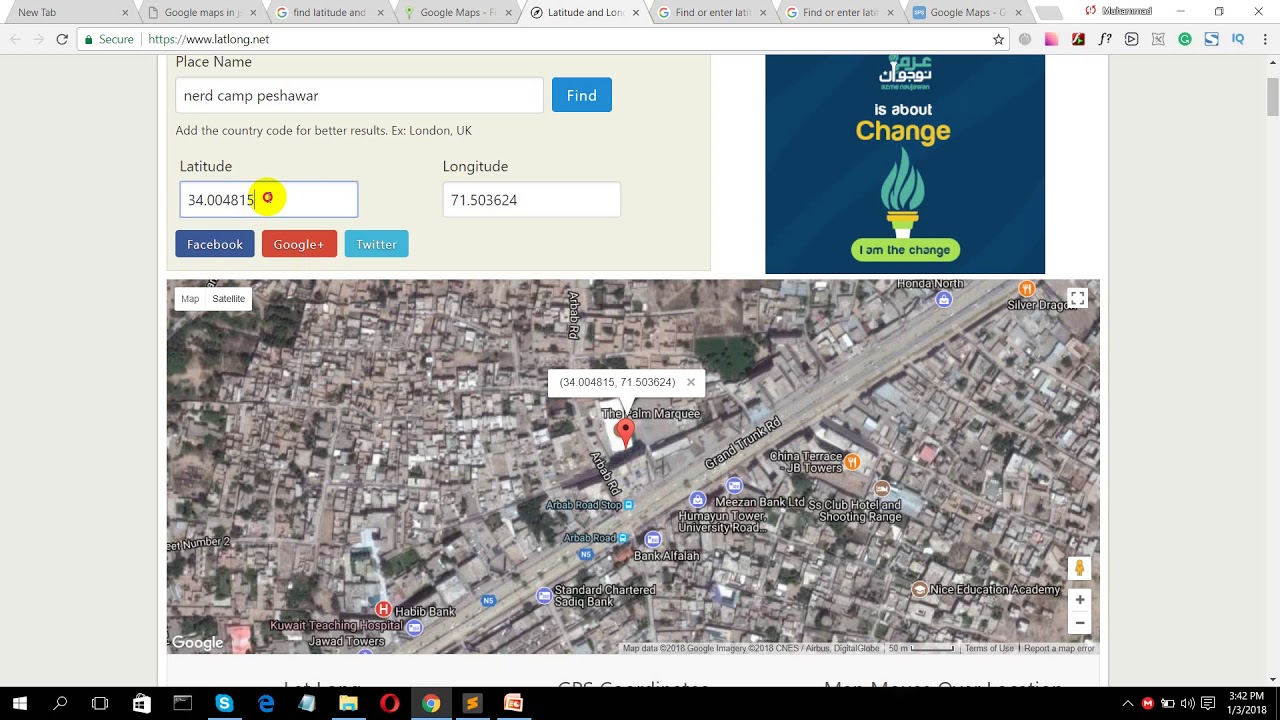This screenshot has width=1280, height=720.
Task: Zoom in on the map
Action: (1079, 600)
